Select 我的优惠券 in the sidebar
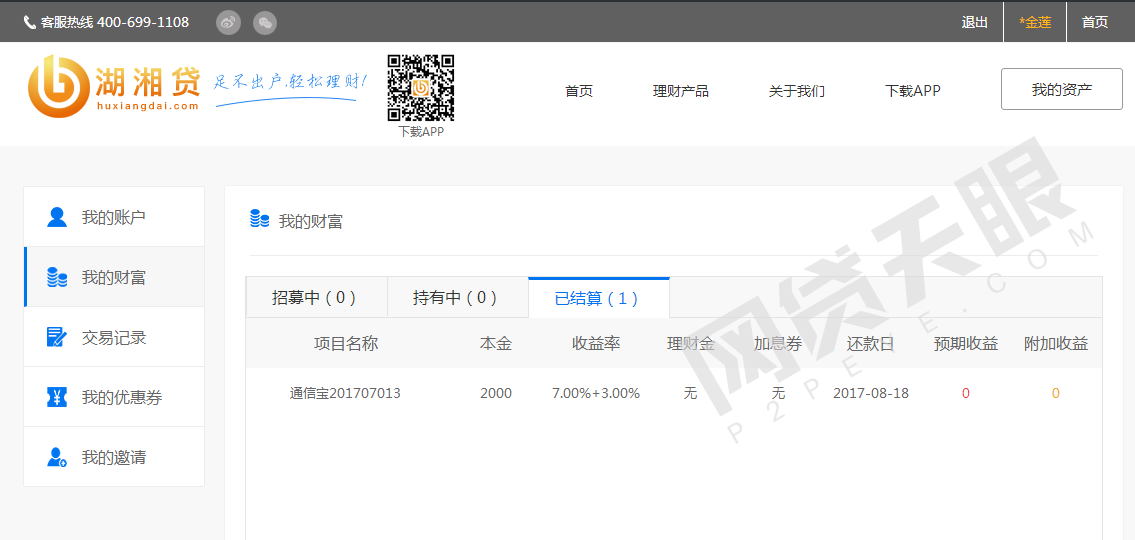This screenshot has height=540, width=1135. [114, 397]
